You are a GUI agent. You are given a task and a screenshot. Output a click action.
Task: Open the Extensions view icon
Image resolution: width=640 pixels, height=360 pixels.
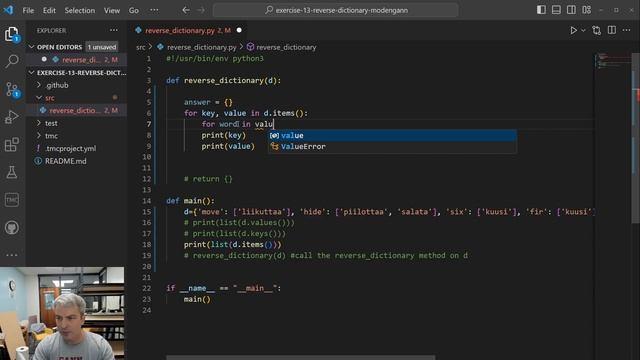[x=12, y=144]
